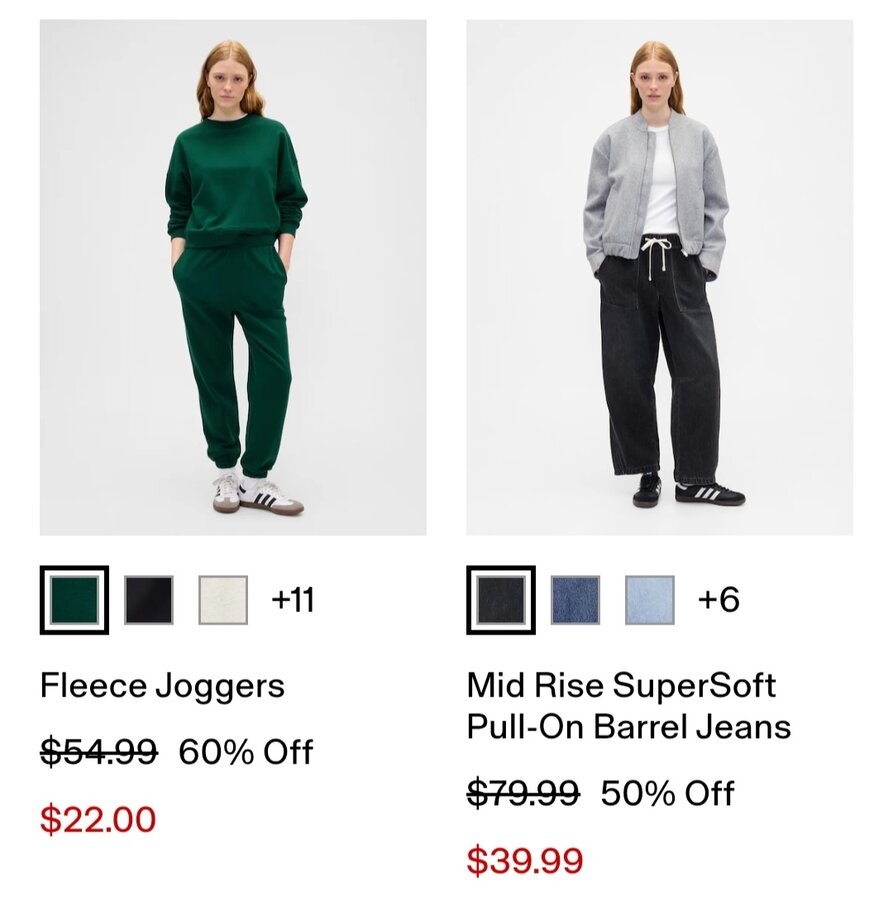Click the crossed-out $79.99 original price
The image size is (893, 900).
coord(523,793)
